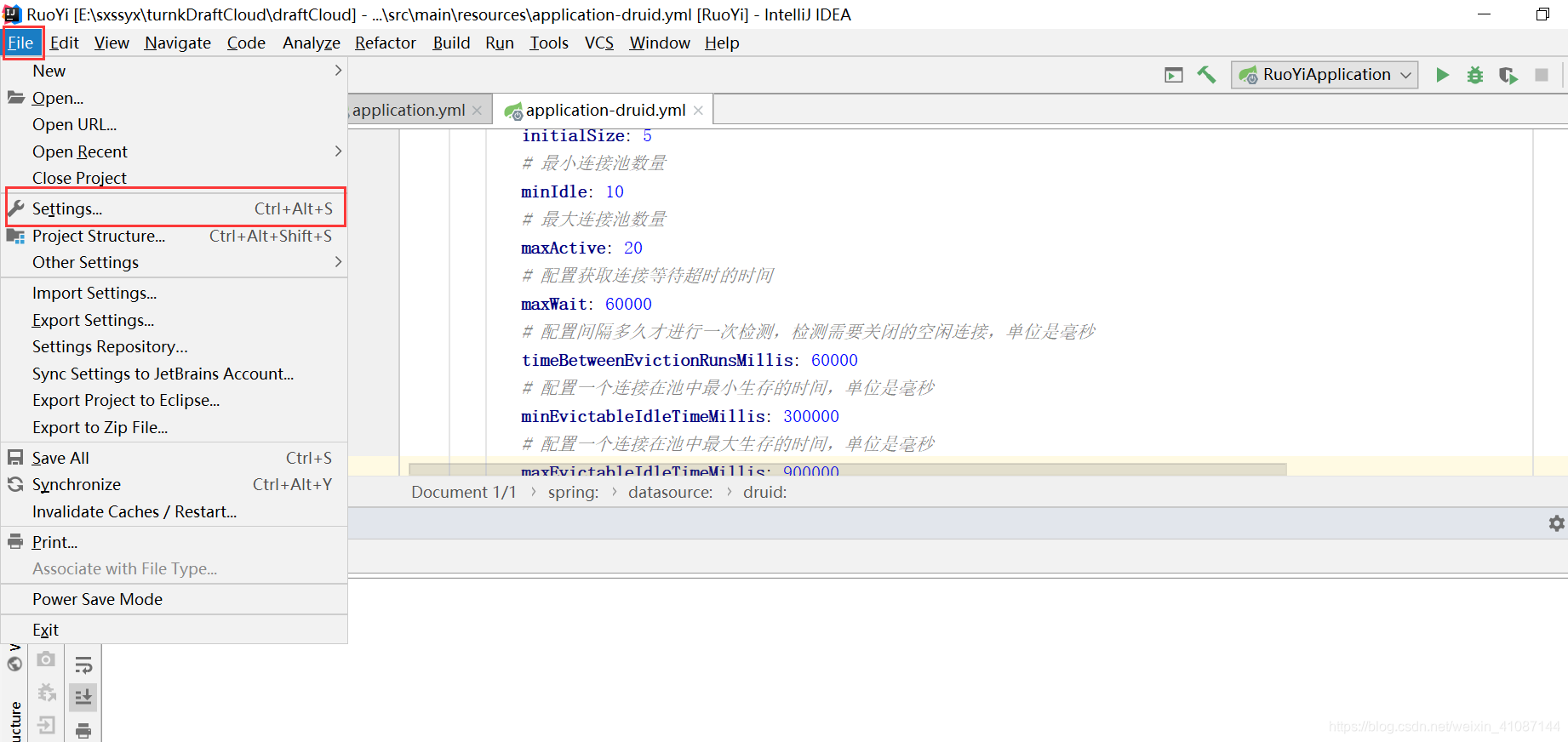Click the minIdle: 10 line in editor

(x=572, y=191)
